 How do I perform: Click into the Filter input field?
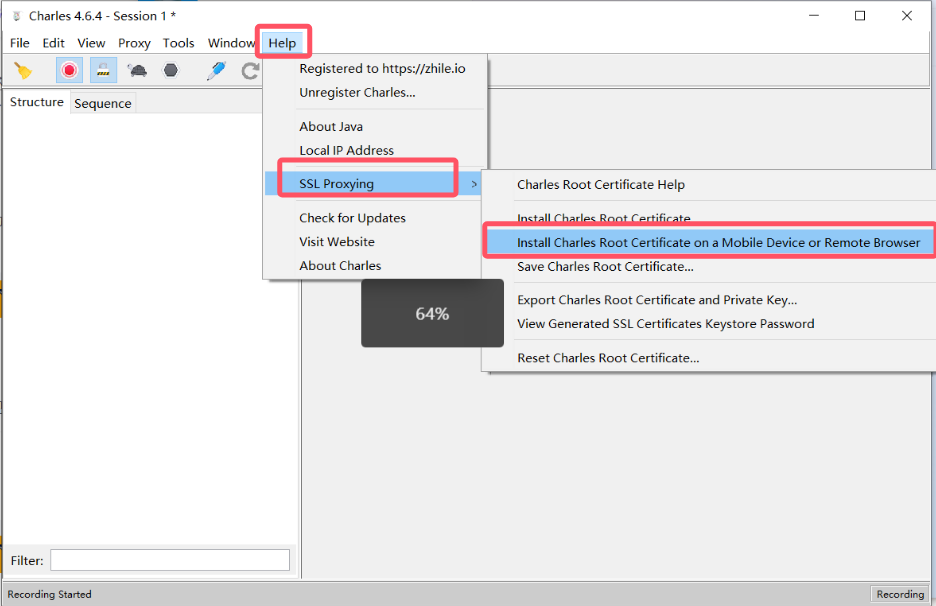[x=170, y=560]
